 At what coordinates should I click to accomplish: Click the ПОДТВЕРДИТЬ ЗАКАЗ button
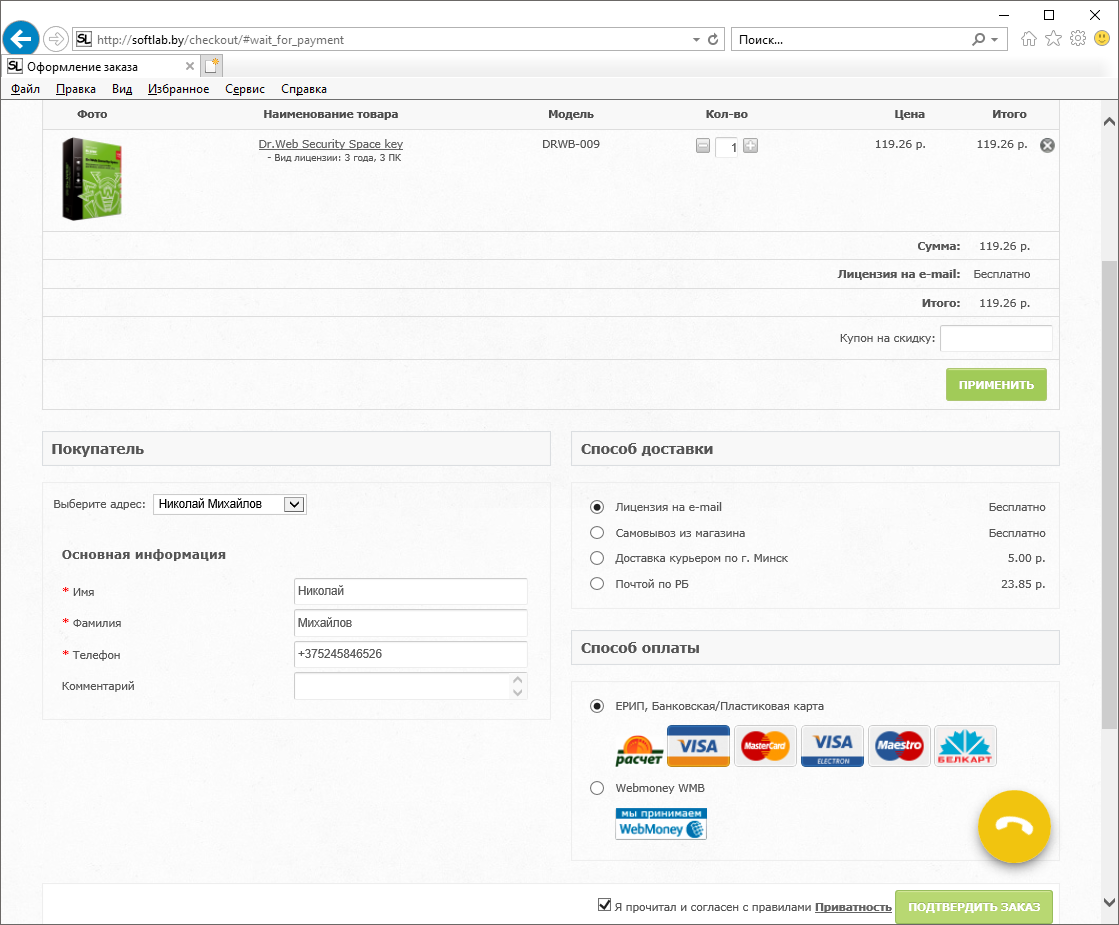click(974, 907)
